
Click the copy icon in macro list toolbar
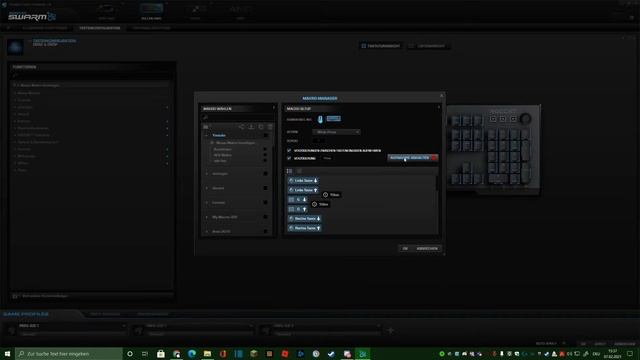[261, 127]
